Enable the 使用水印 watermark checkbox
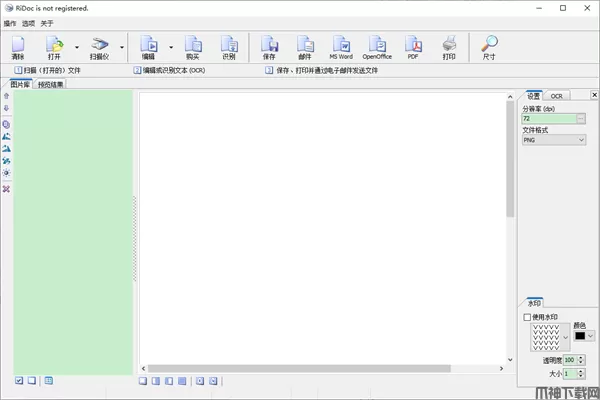This screenshot has width=600, height=400. coord(528,318)
